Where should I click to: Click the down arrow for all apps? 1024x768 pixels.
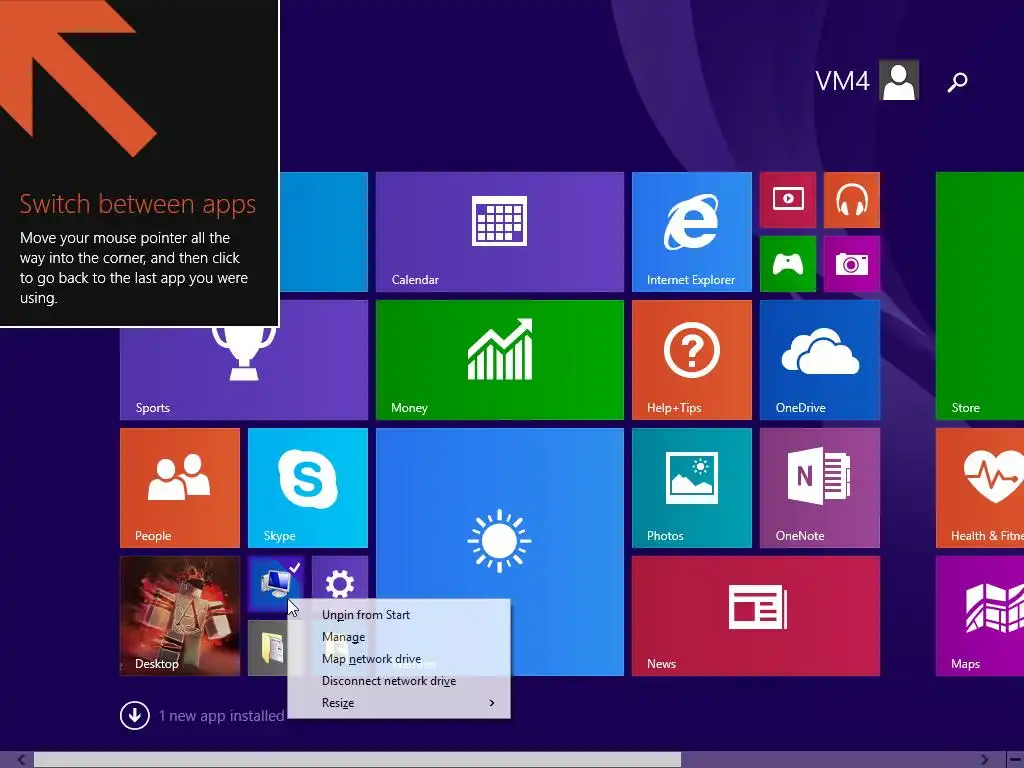point(135,716)
